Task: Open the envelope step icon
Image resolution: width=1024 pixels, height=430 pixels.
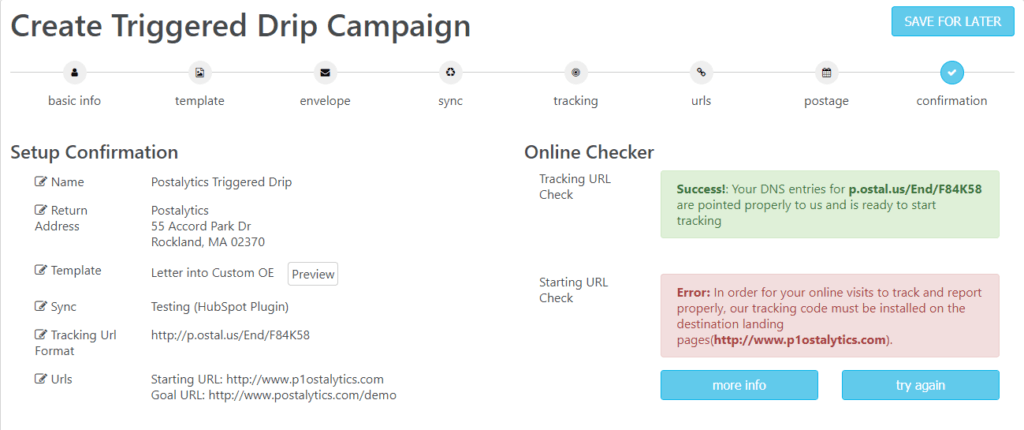Action: point(325,73)
